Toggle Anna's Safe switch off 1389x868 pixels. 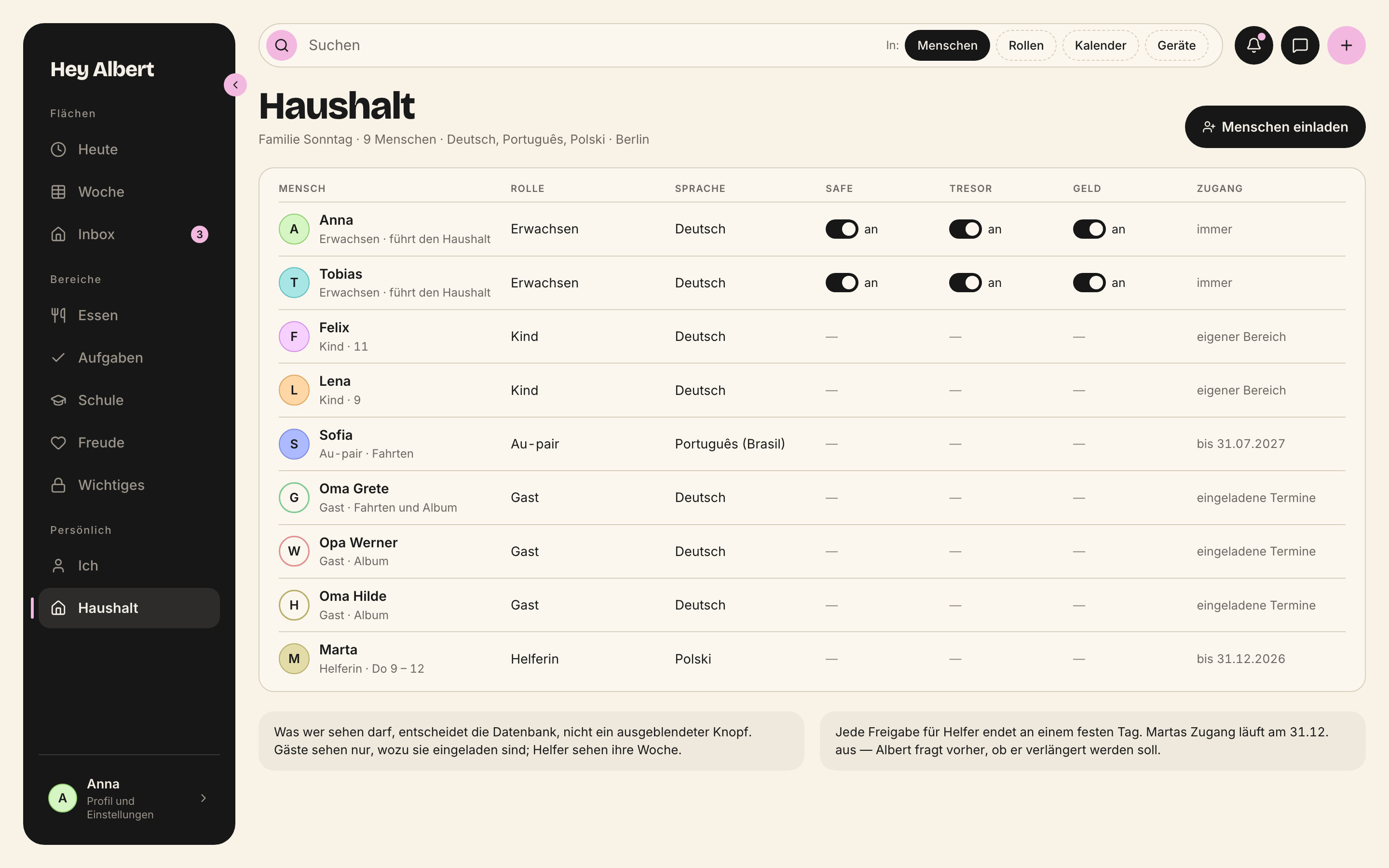842,229
